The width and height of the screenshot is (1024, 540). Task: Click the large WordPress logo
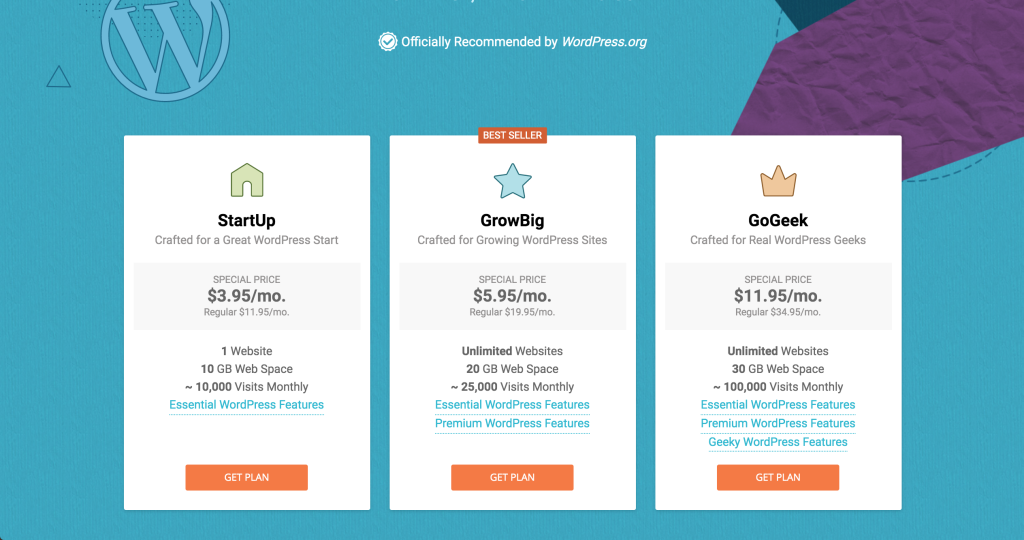tap(165, 46)
